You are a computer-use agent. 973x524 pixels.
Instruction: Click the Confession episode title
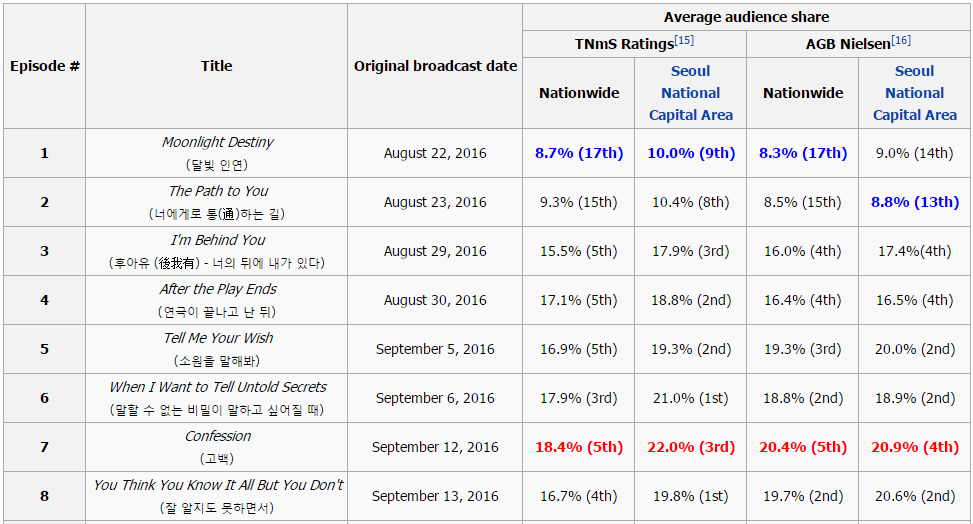pyautogui.click(x=218, y=436)
